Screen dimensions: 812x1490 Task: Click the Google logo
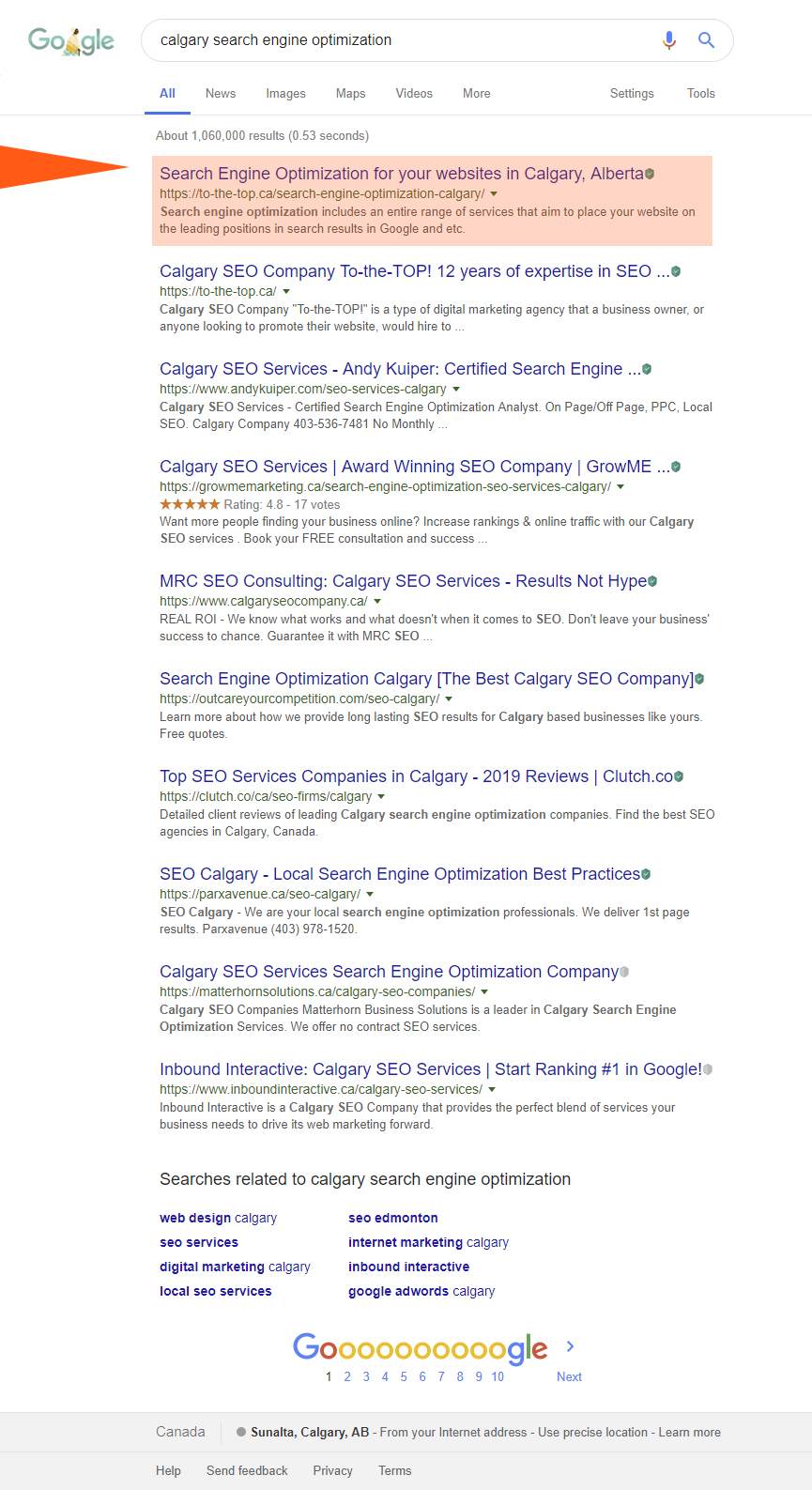point(71,40)
